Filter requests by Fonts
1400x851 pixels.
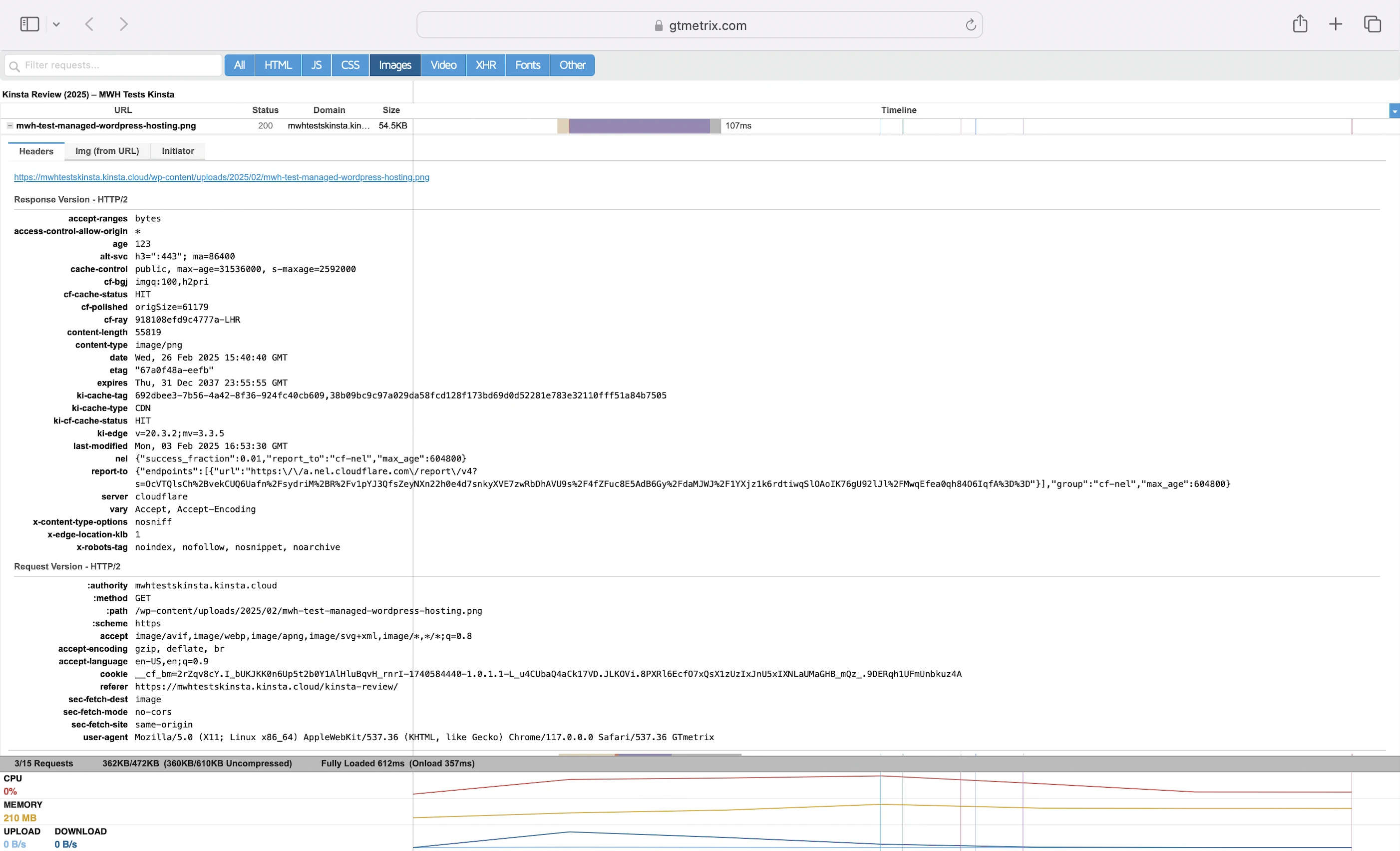(x=527, y=65)
